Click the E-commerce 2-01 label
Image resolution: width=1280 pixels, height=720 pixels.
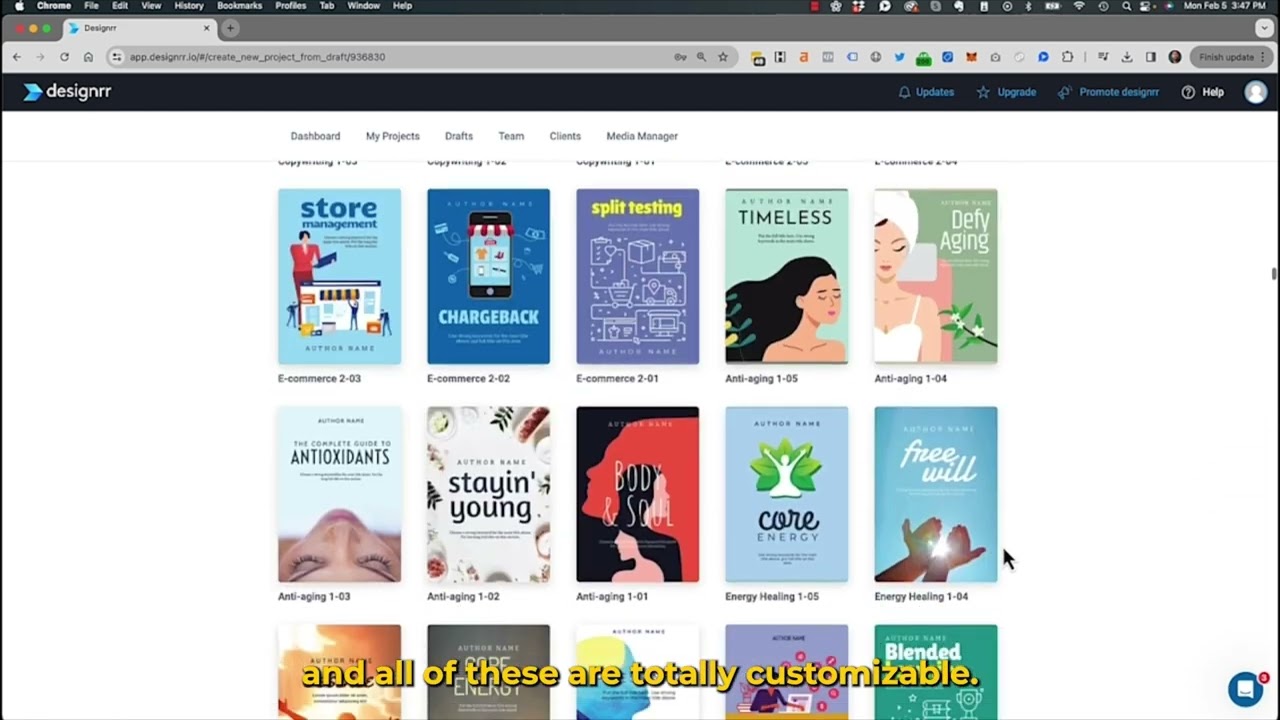(617, 378)
